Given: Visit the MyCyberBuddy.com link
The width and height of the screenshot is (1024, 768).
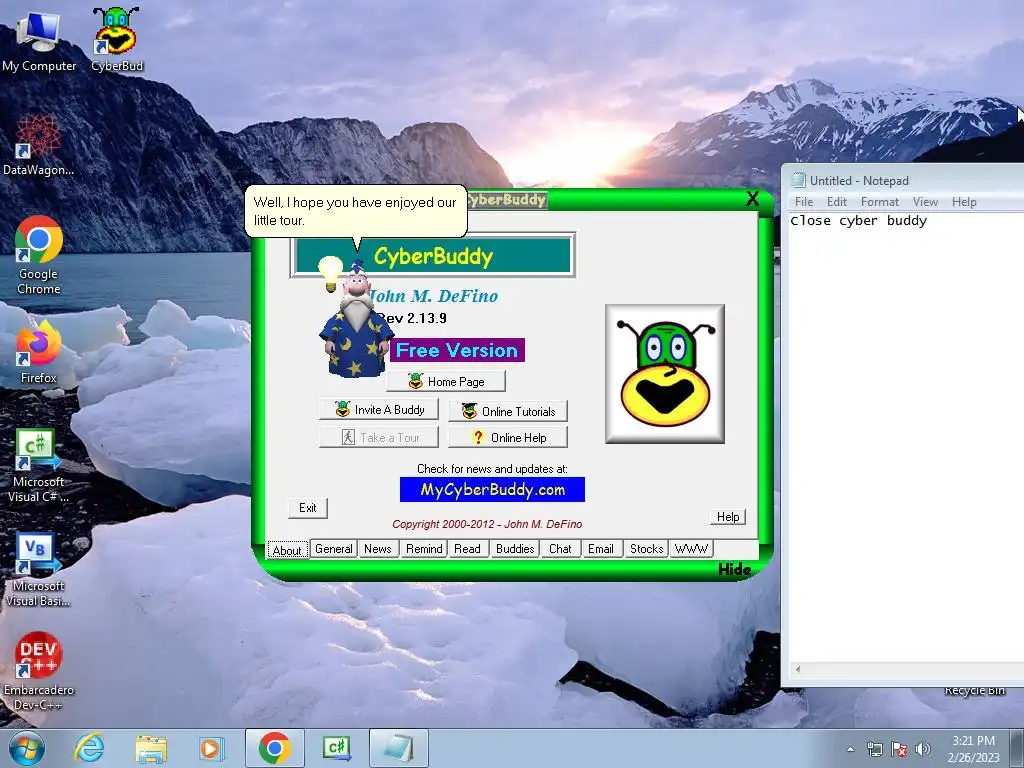Looking at the screenshot, I should (x=492, y=490).
